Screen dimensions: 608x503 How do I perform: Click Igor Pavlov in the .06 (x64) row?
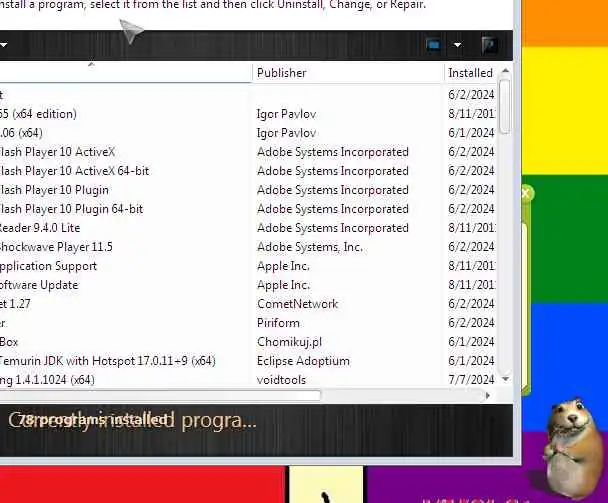pos(286,133)
